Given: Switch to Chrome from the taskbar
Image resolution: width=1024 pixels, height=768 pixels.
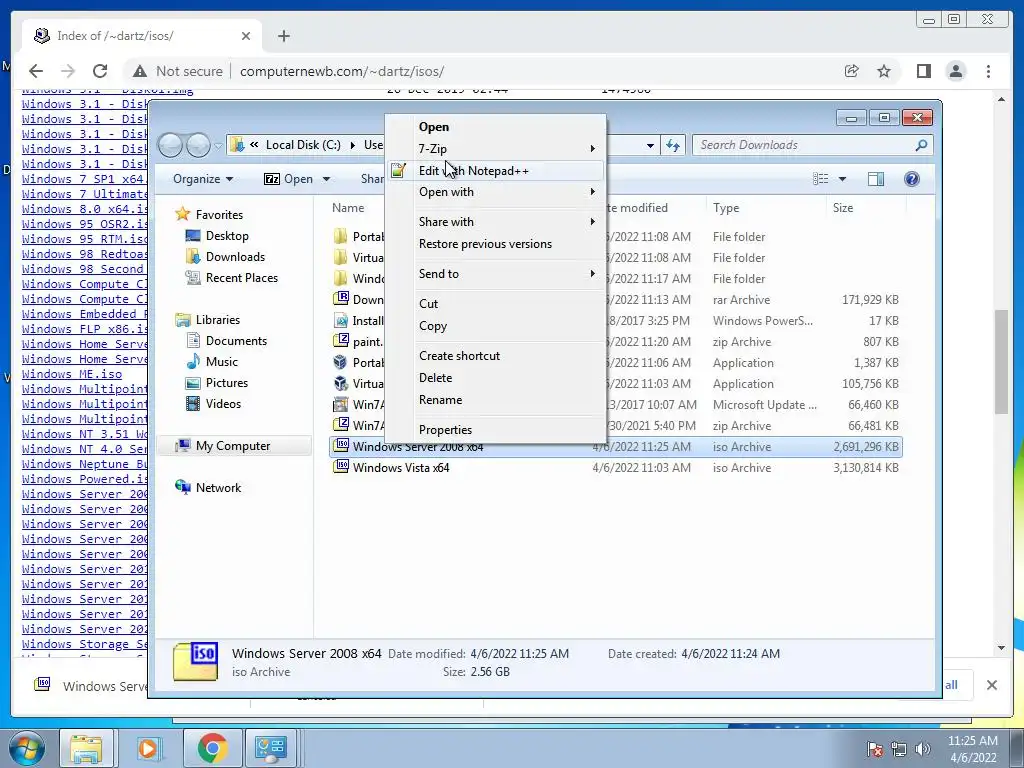Looking at the screenshot, I should 212,748.
